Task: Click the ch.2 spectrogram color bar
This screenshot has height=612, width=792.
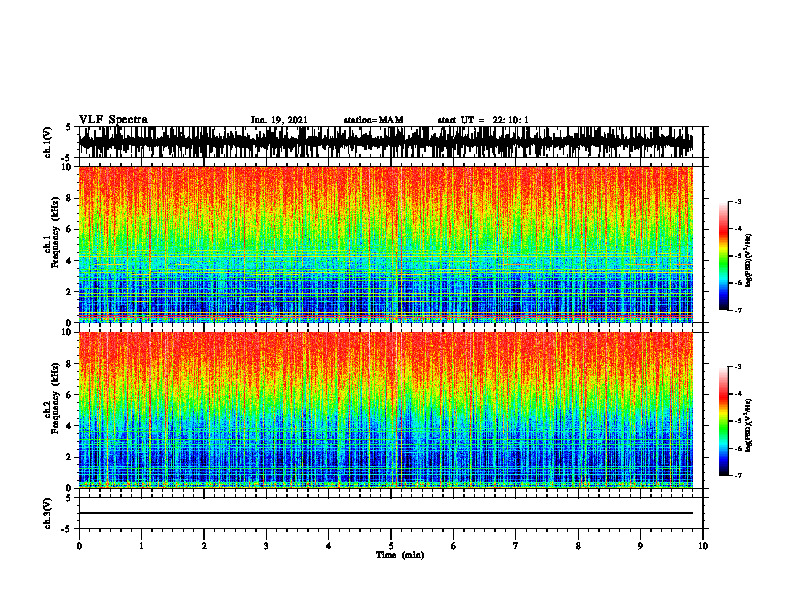Action: pos(724,421)
